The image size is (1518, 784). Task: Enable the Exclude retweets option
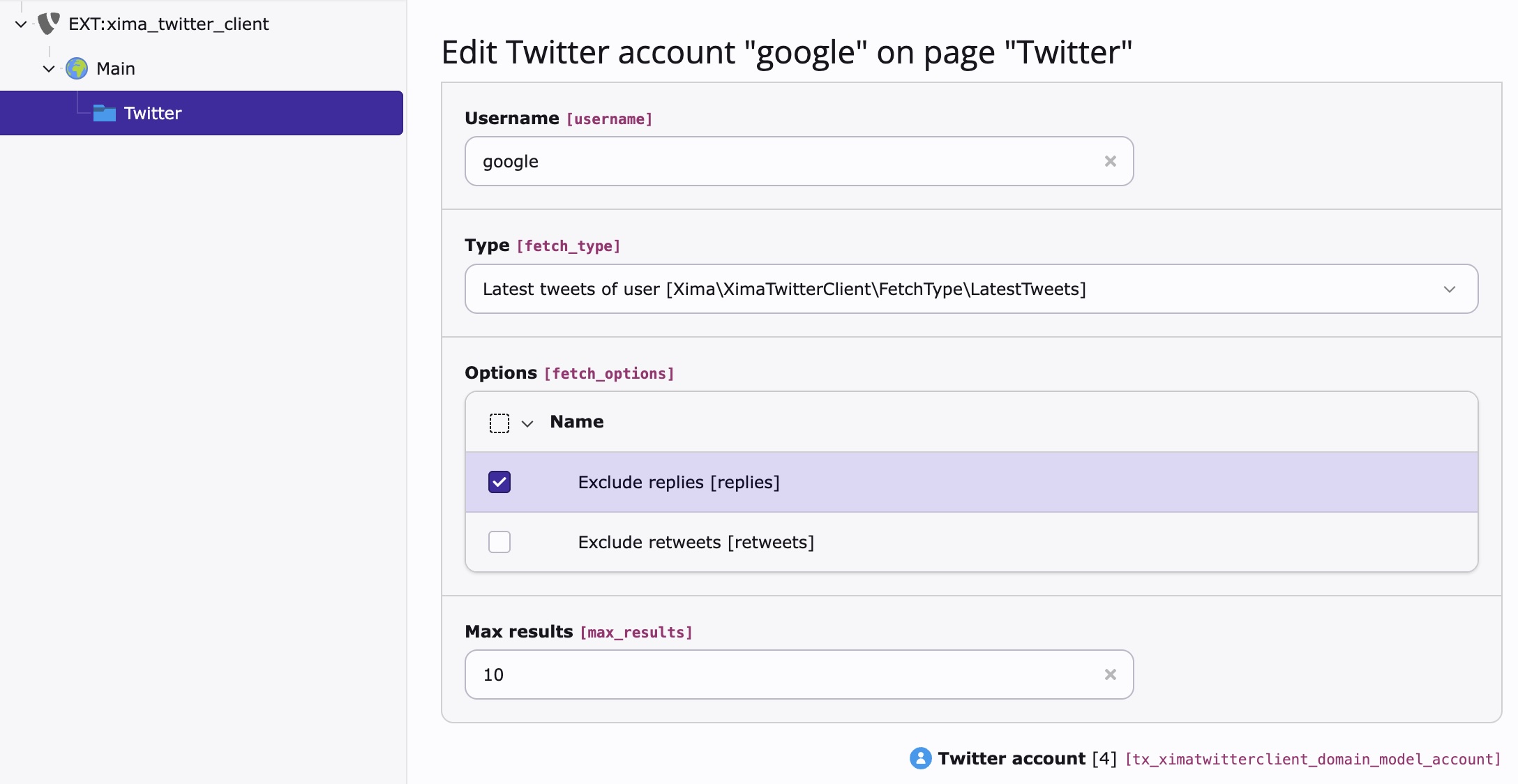coord(499,542)
